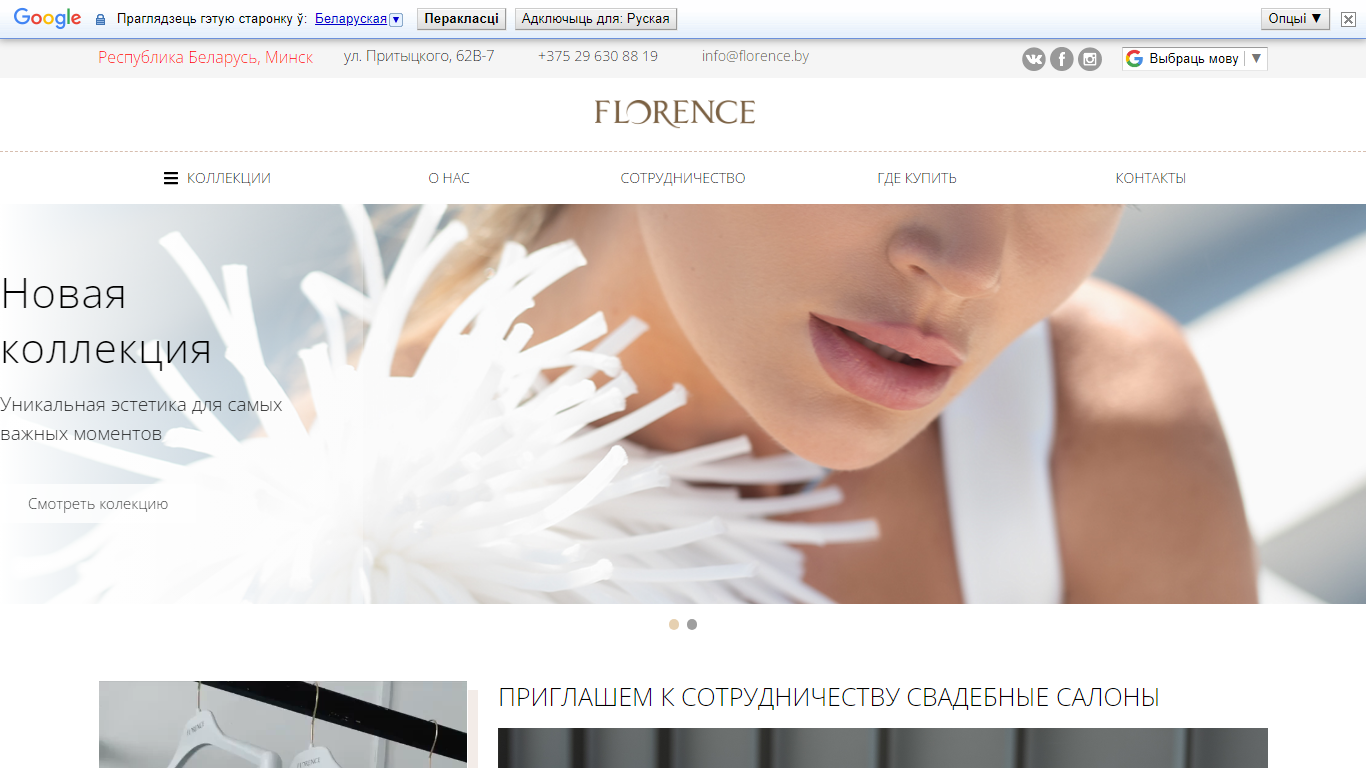
Task: Click the dark image below cooperation heading
Action: tap(883, 748)
